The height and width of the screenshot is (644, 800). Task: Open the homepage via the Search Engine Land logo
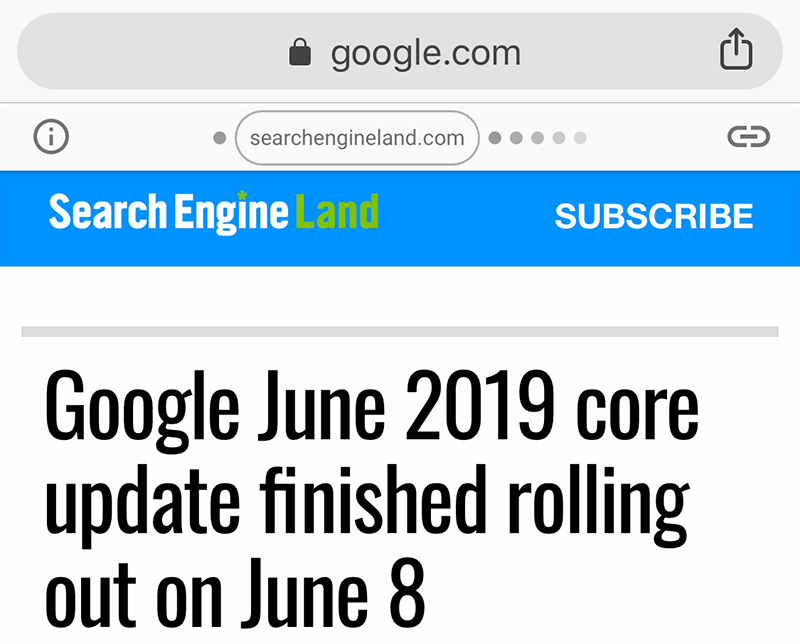[212, 213]
